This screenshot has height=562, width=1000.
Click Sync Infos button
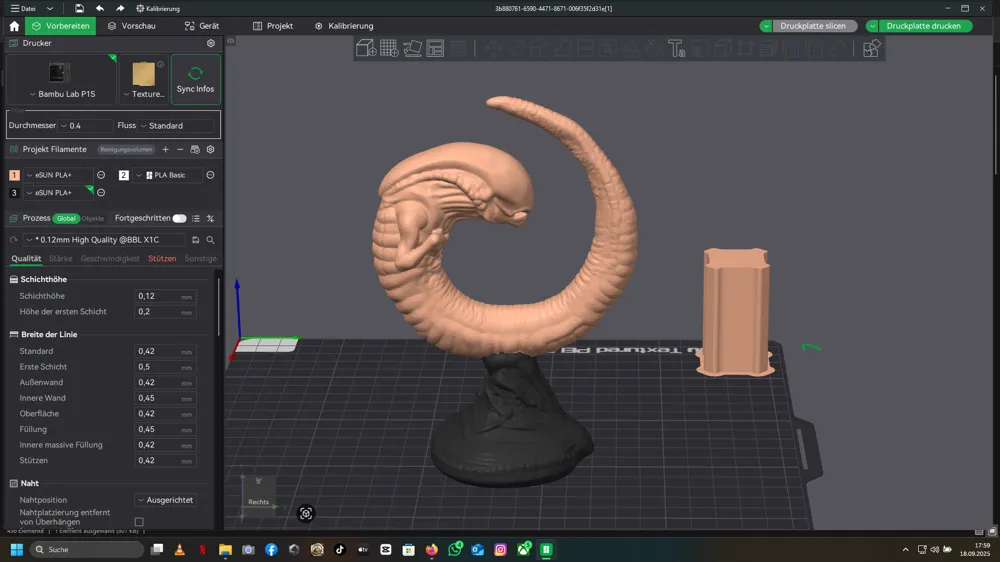pyautogui.click(x=196, y=79)
